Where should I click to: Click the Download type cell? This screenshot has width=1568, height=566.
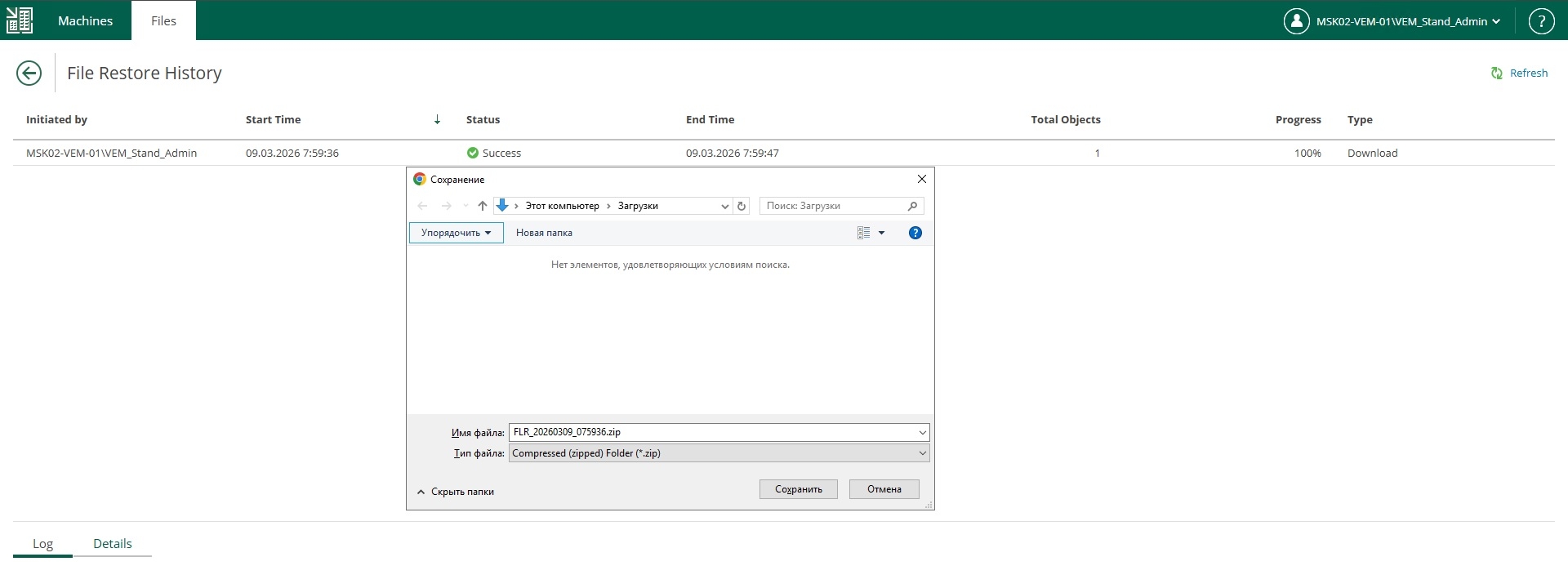click(1372, 153)
